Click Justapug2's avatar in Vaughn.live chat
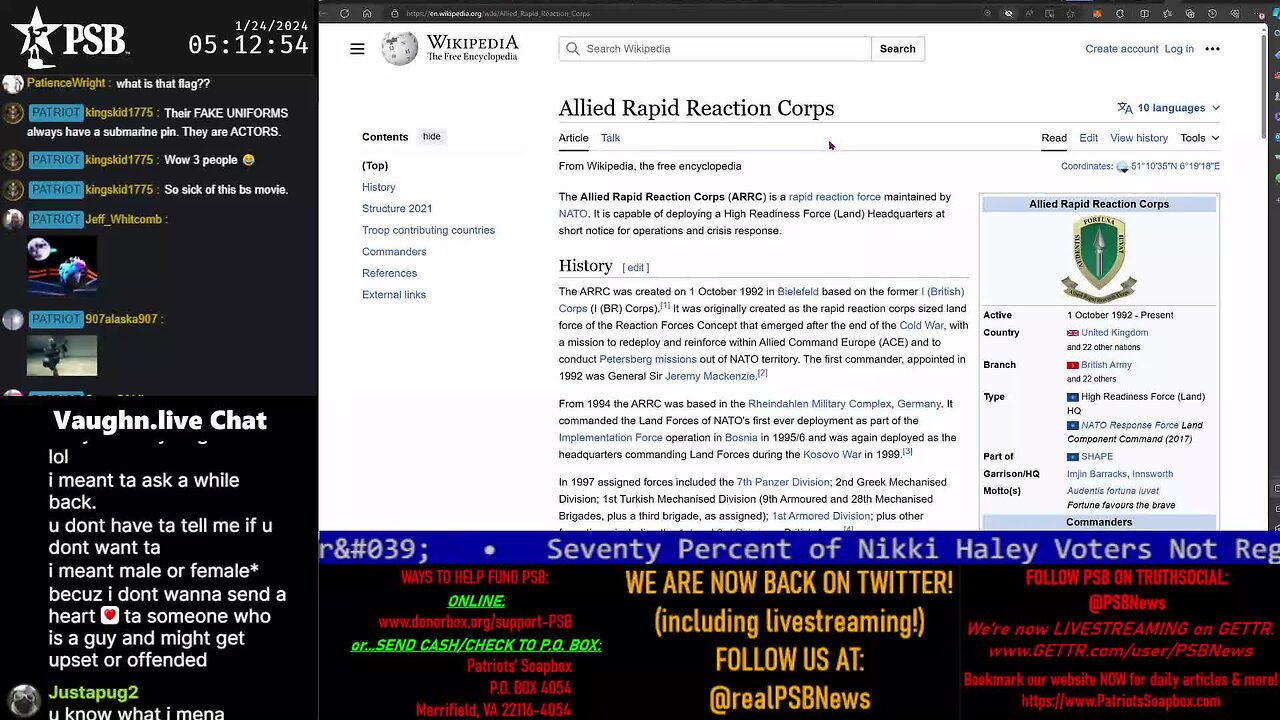The width and height of the screenshot is (1280, 720). [x=24, y=699]
